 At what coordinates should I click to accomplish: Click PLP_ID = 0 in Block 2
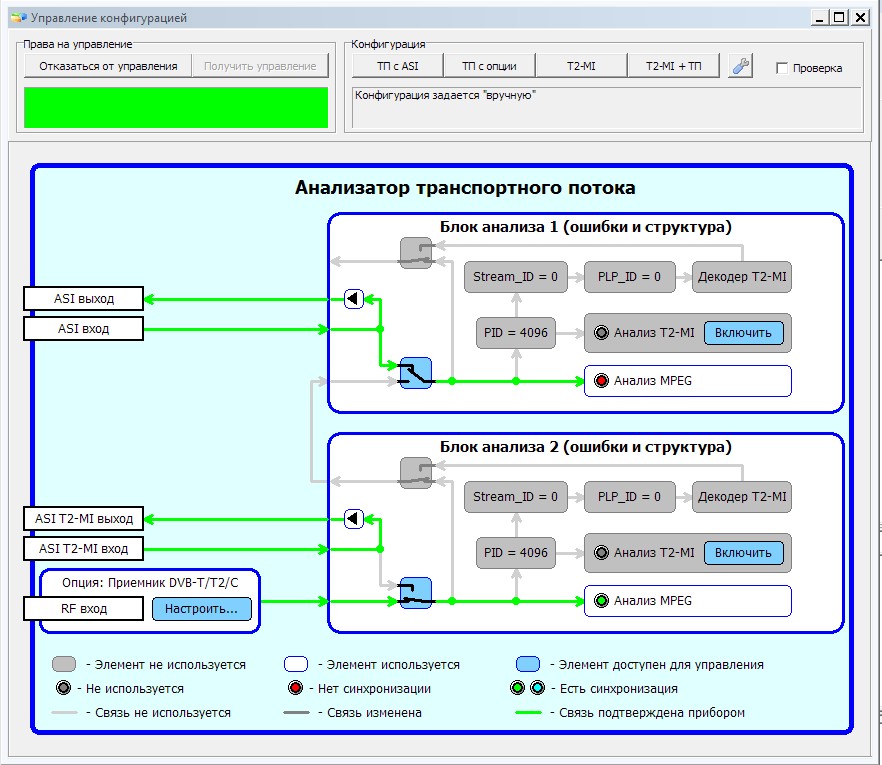[x=629, y=497]
